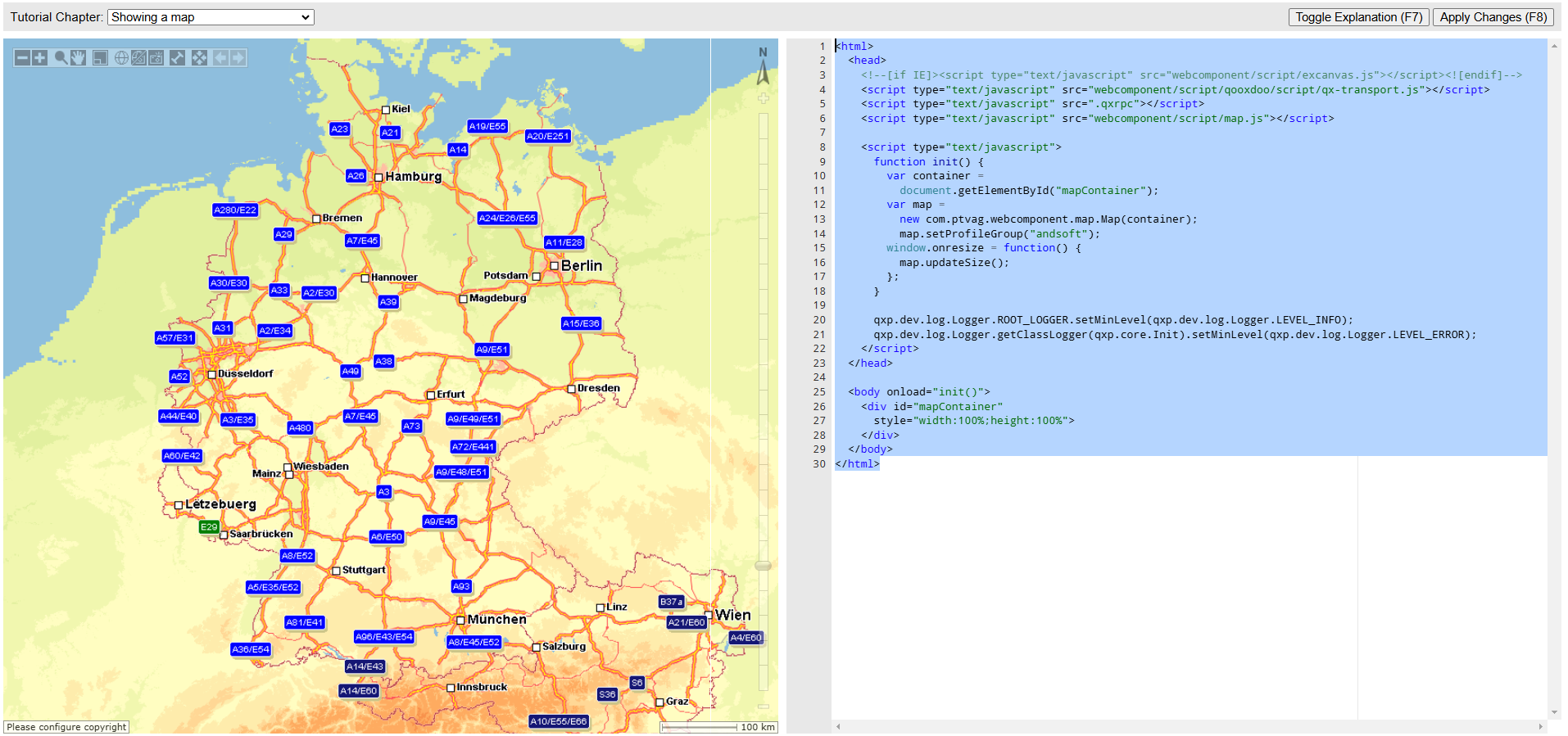1568x736 pixels.
Task: Select the magnifier zoom tool
Action: (x=61, y=58)
